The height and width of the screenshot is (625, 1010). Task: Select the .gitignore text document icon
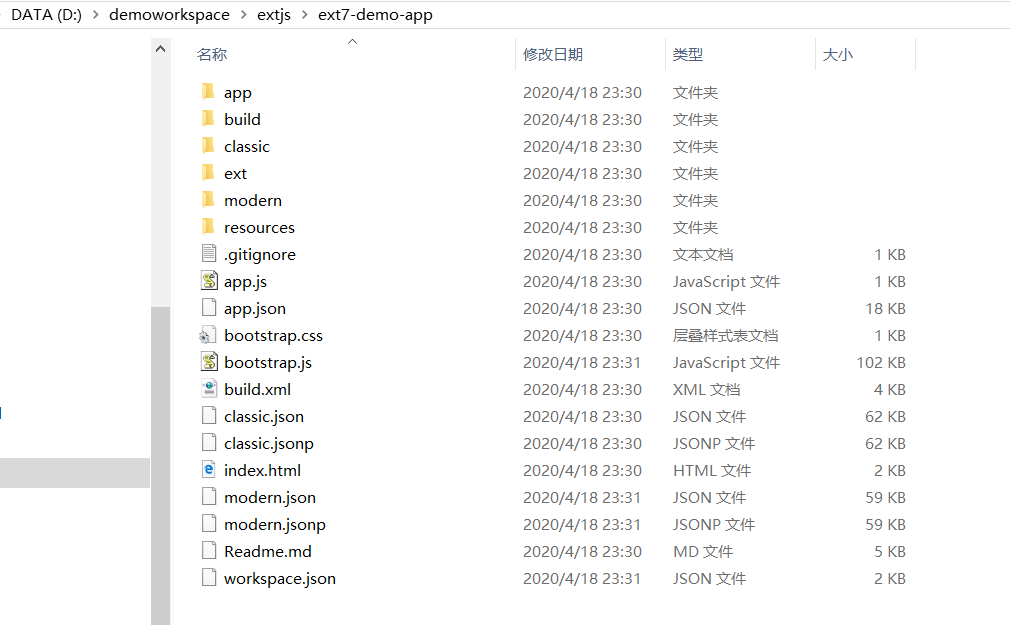[209, 253]
